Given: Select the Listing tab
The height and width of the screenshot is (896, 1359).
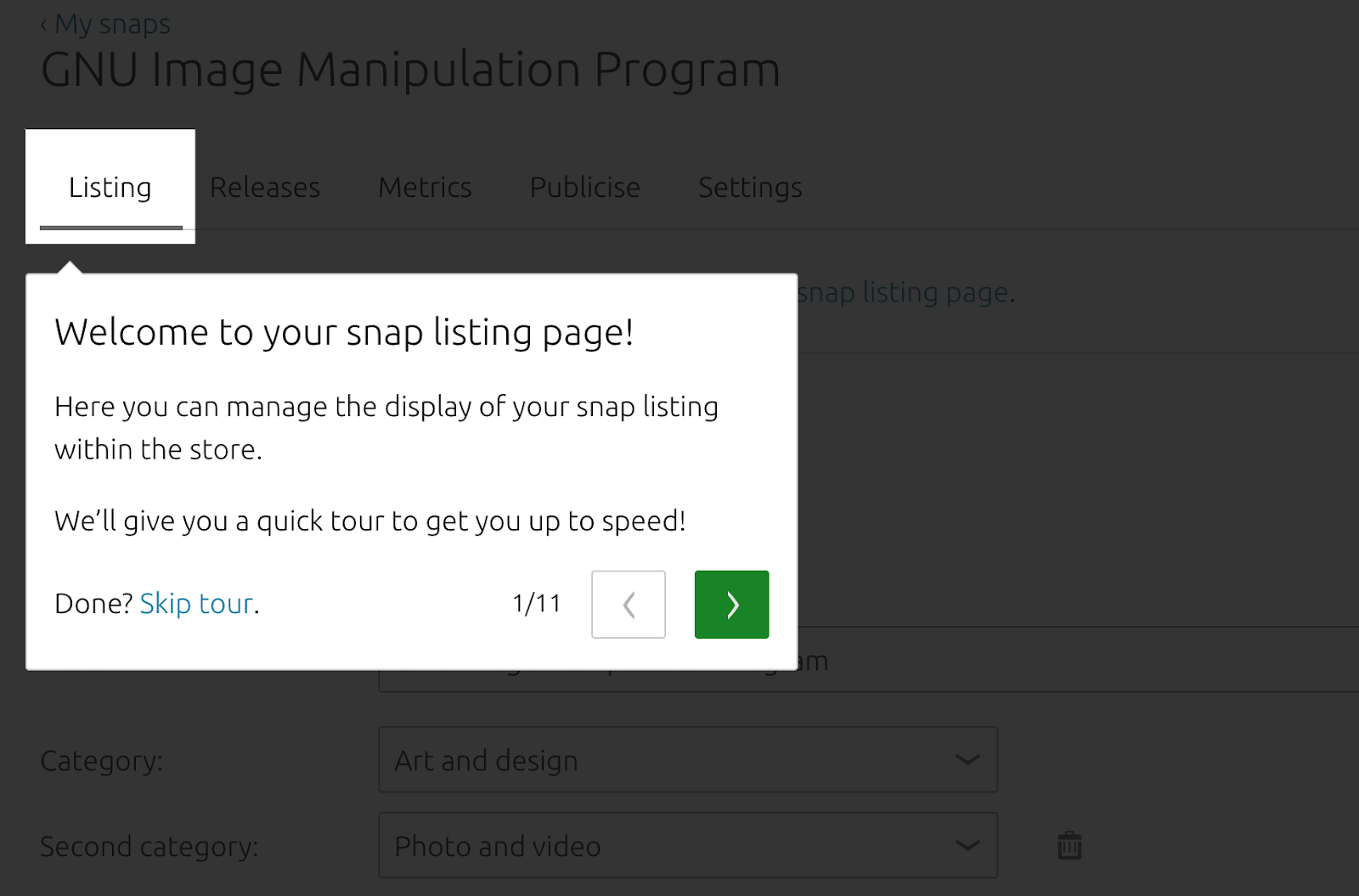Looking at the screenshot, I should click(110, 187).
